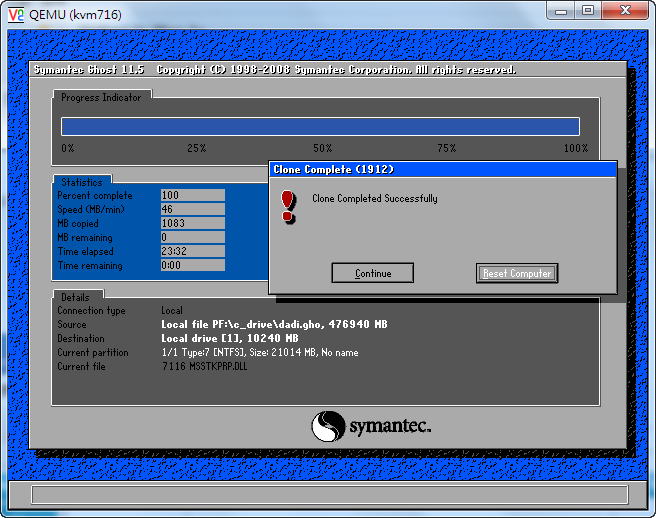Click the VNC icon in the title bar
This screenshot has width=656, height=518.
16,15
